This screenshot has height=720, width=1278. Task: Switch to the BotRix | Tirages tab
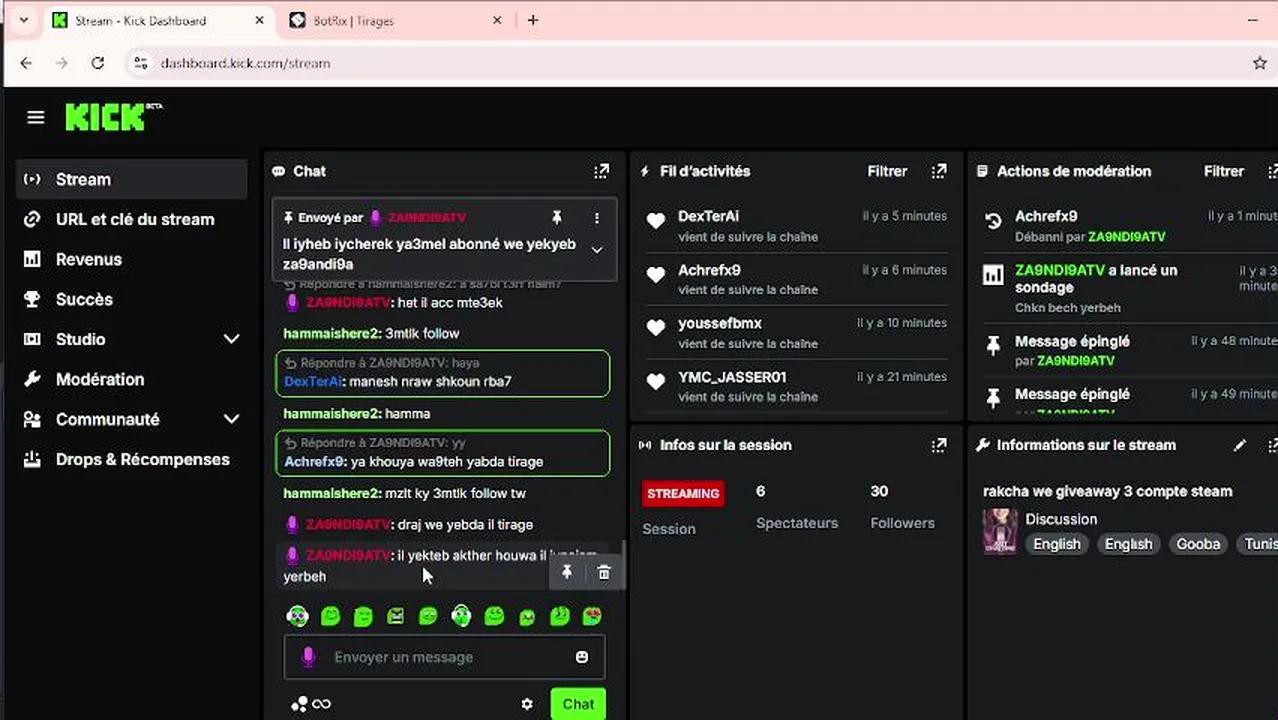(395, 20)
